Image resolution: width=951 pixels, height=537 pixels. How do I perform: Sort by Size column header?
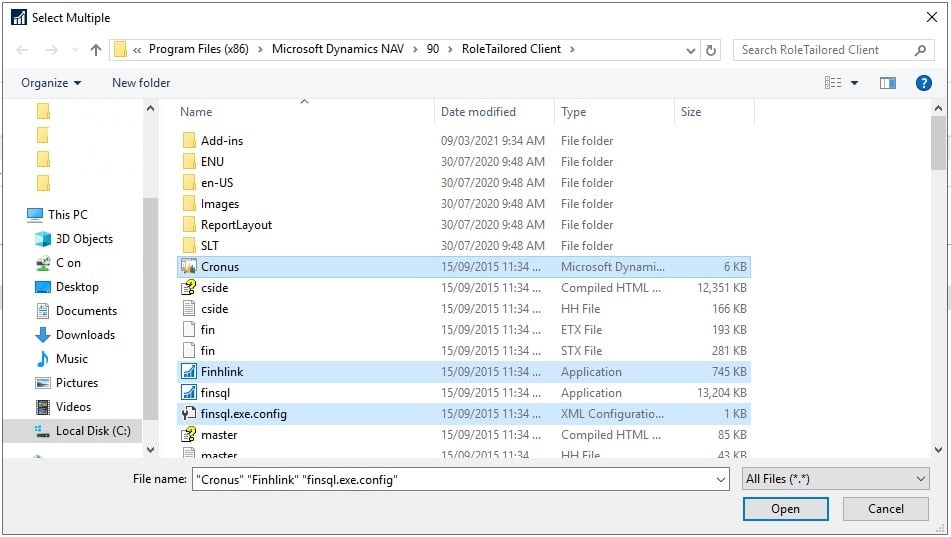[690, 112]
